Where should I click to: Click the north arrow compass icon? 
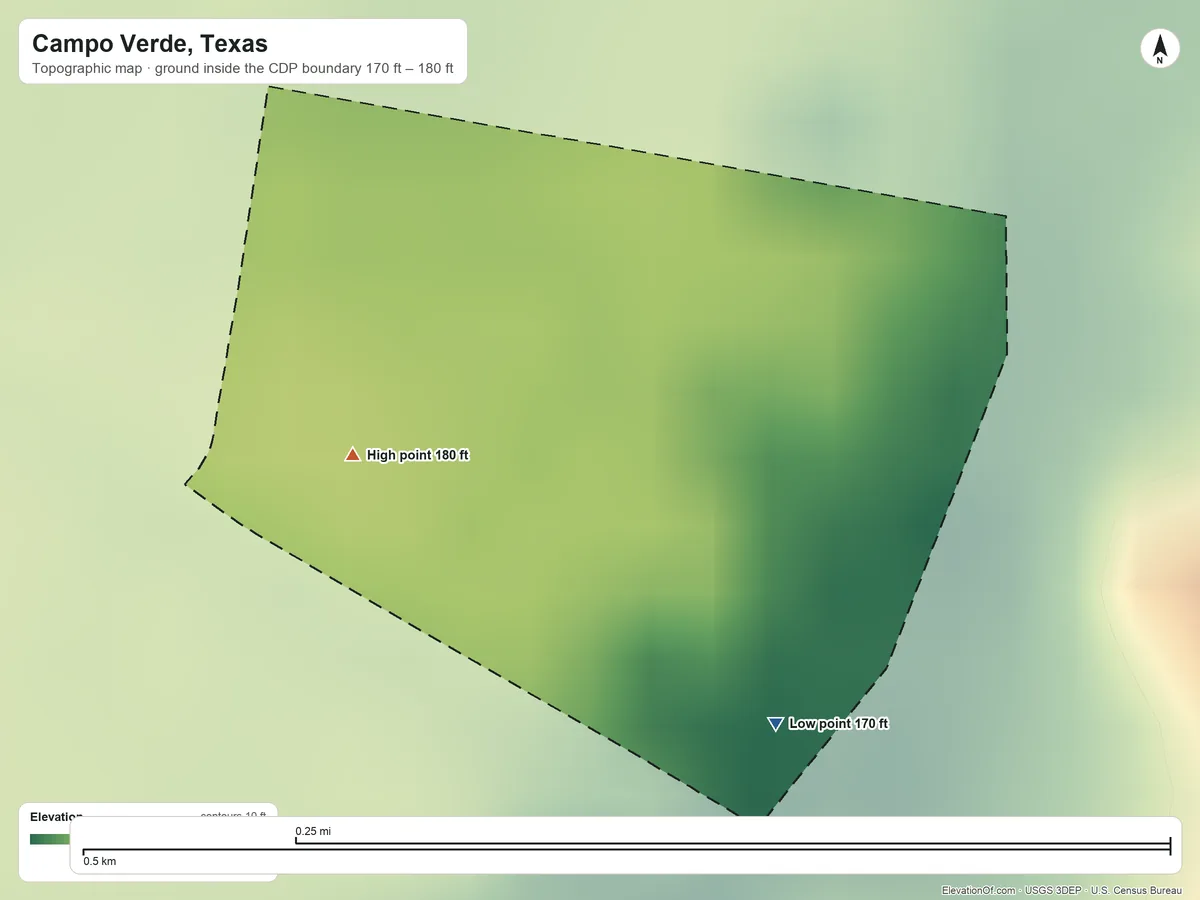click(1159, 49)
